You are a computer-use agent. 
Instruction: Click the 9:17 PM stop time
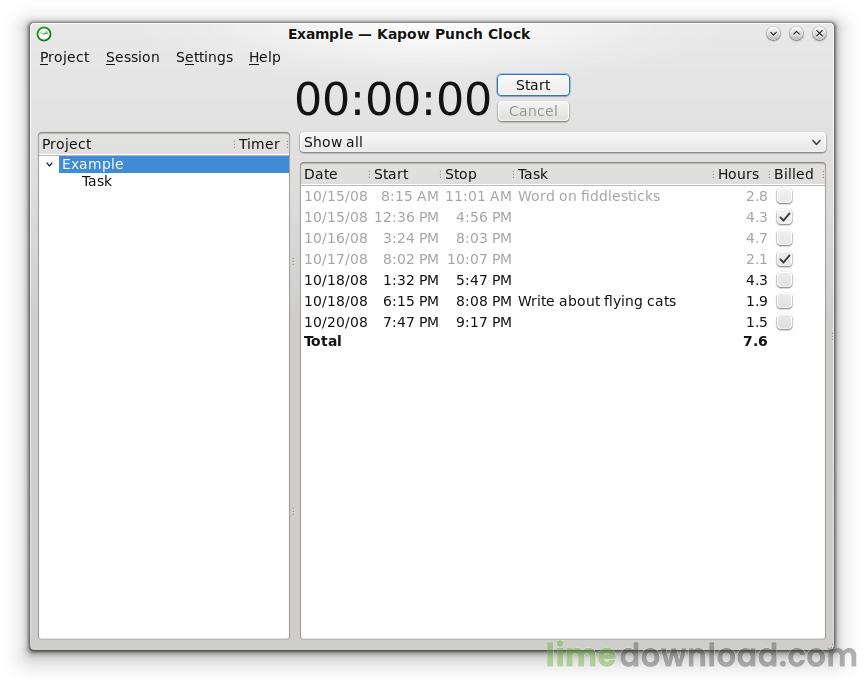pyautogui.click(x=483, y=322)
